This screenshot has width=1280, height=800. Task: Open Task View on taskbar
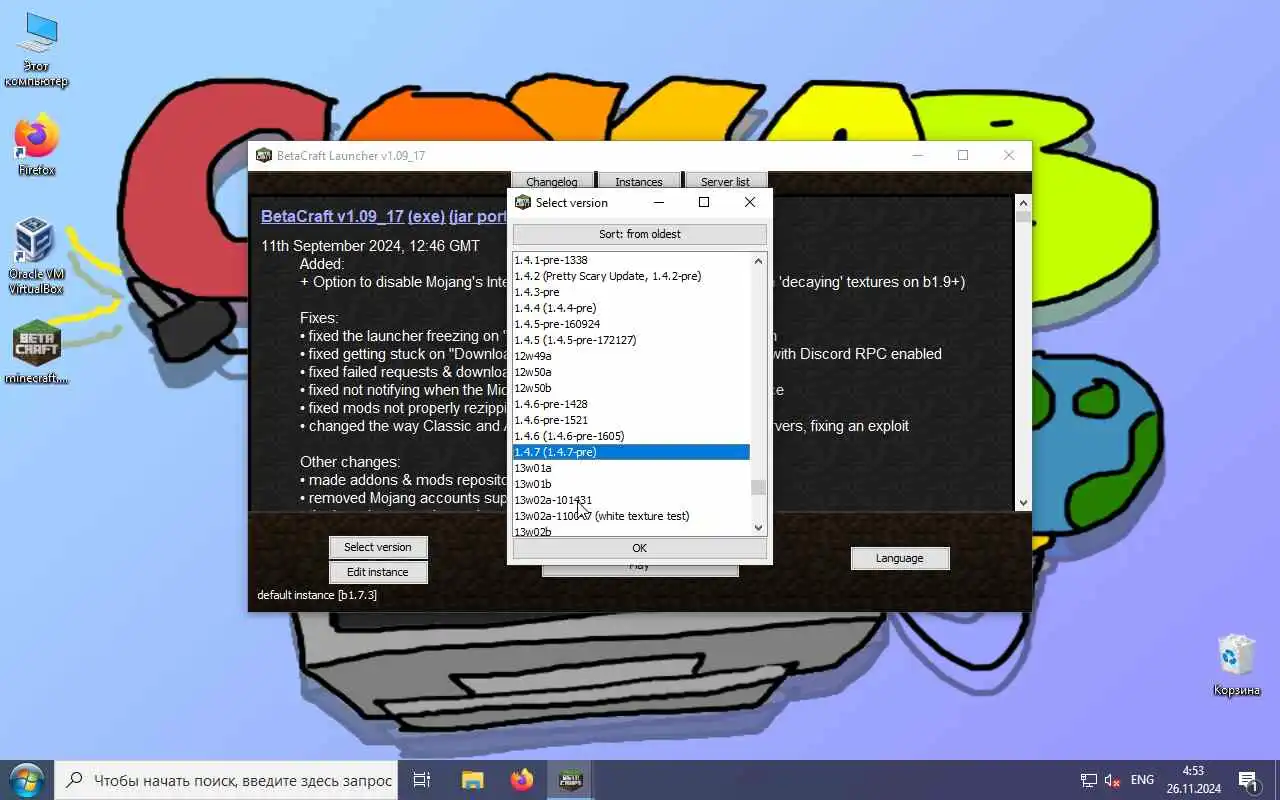422,780
